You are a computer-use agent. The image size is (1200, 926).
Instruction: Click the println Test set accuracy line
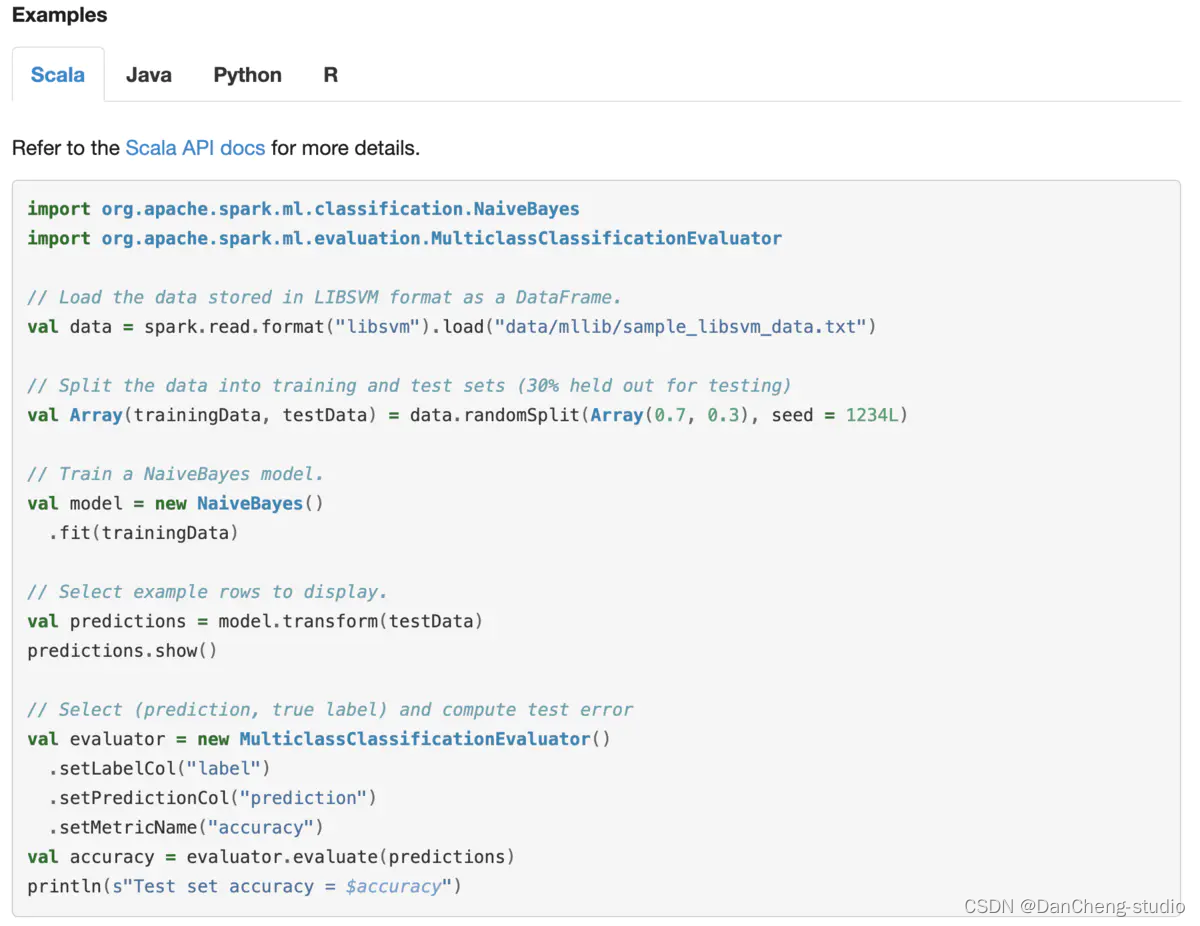(244, 887)
